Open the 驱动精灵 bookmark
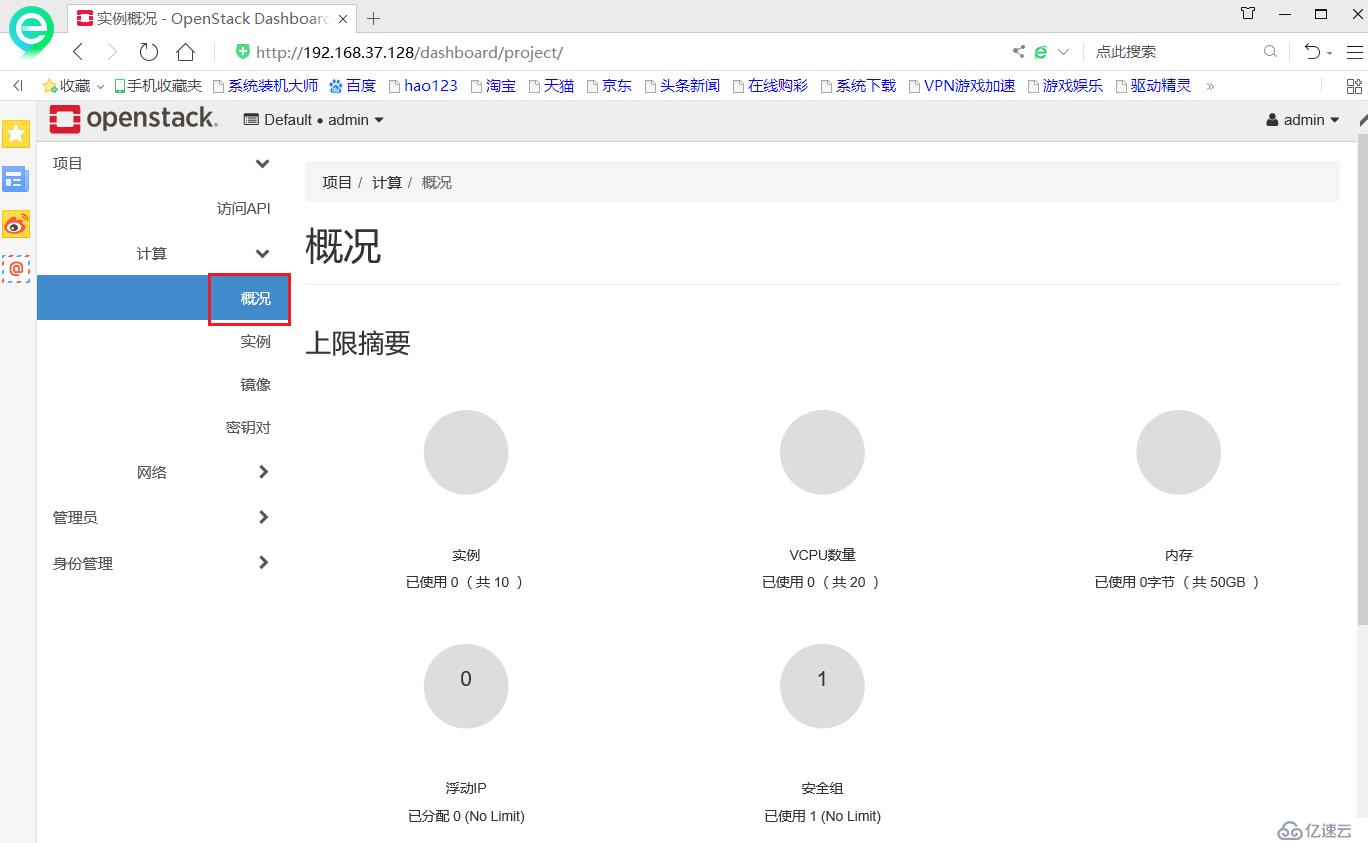 tap(1153, 86)
